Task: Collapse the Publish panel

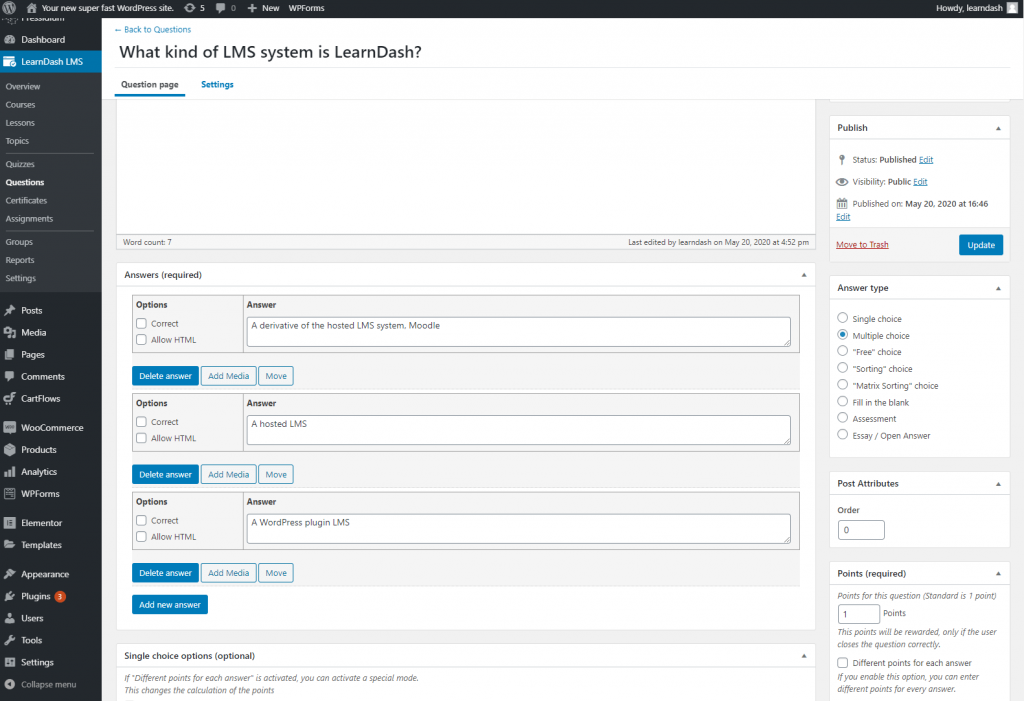Action: [x=997, y=128]
